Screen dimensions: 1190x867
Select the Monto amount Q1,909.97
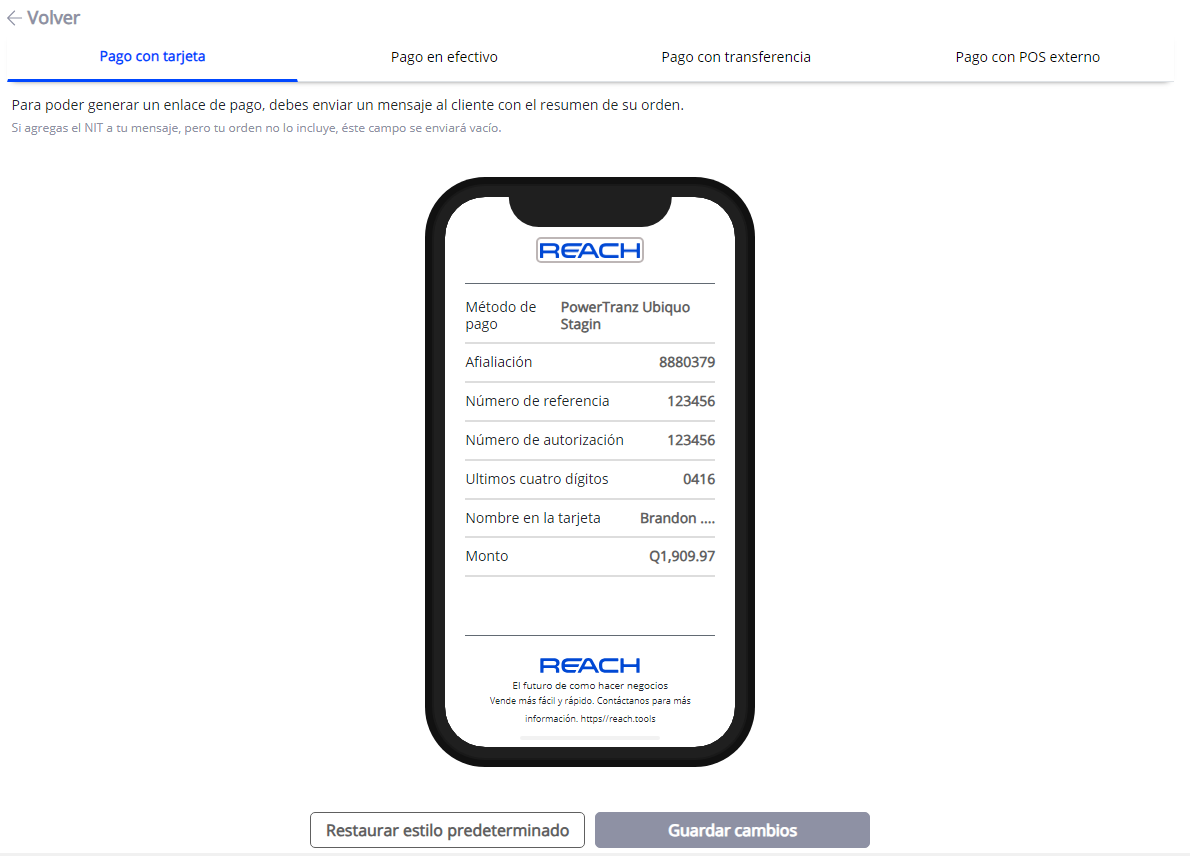point(682,556)
